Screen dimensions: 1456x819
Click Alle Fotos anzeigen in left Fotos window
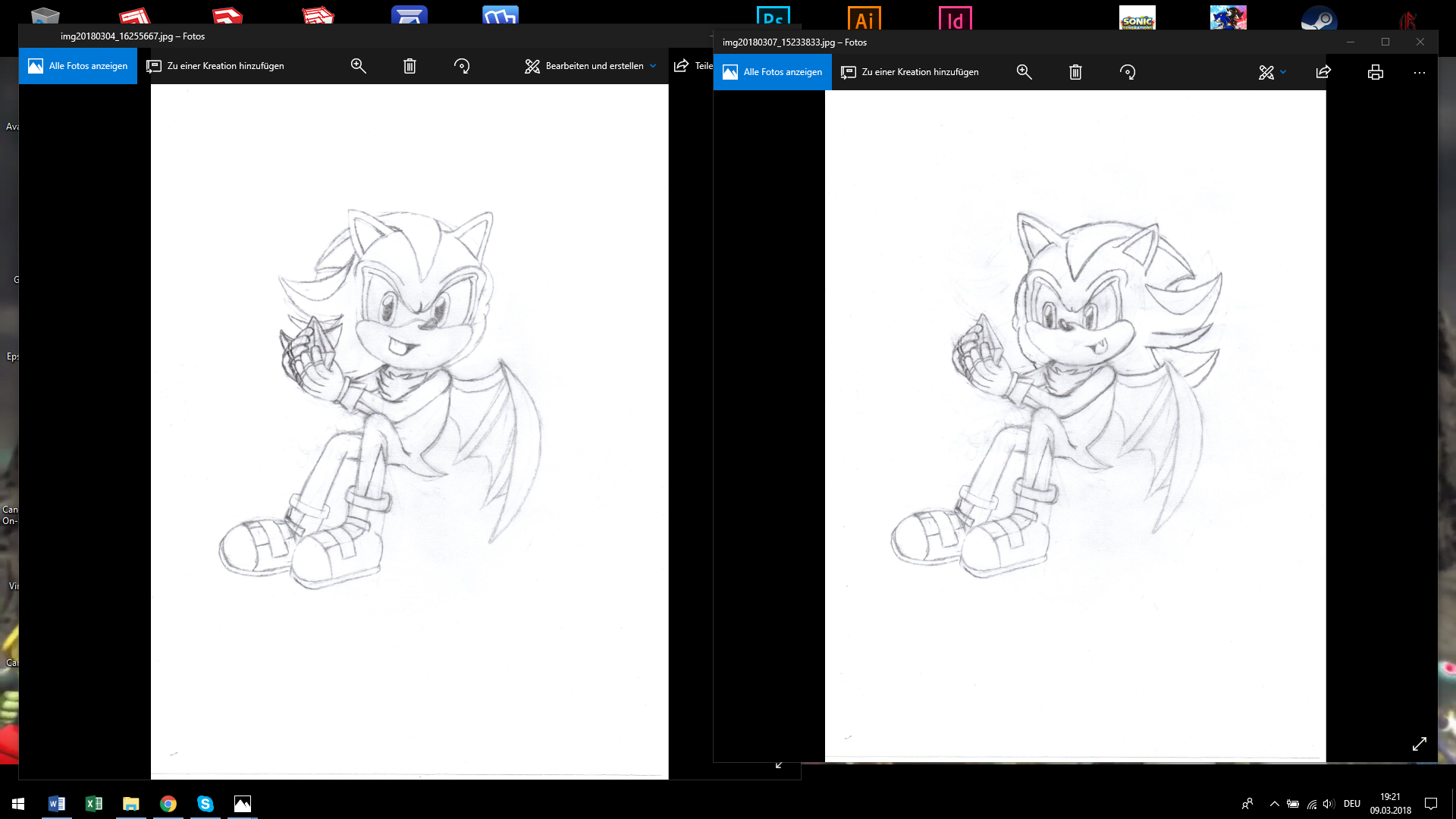[78, 66]
